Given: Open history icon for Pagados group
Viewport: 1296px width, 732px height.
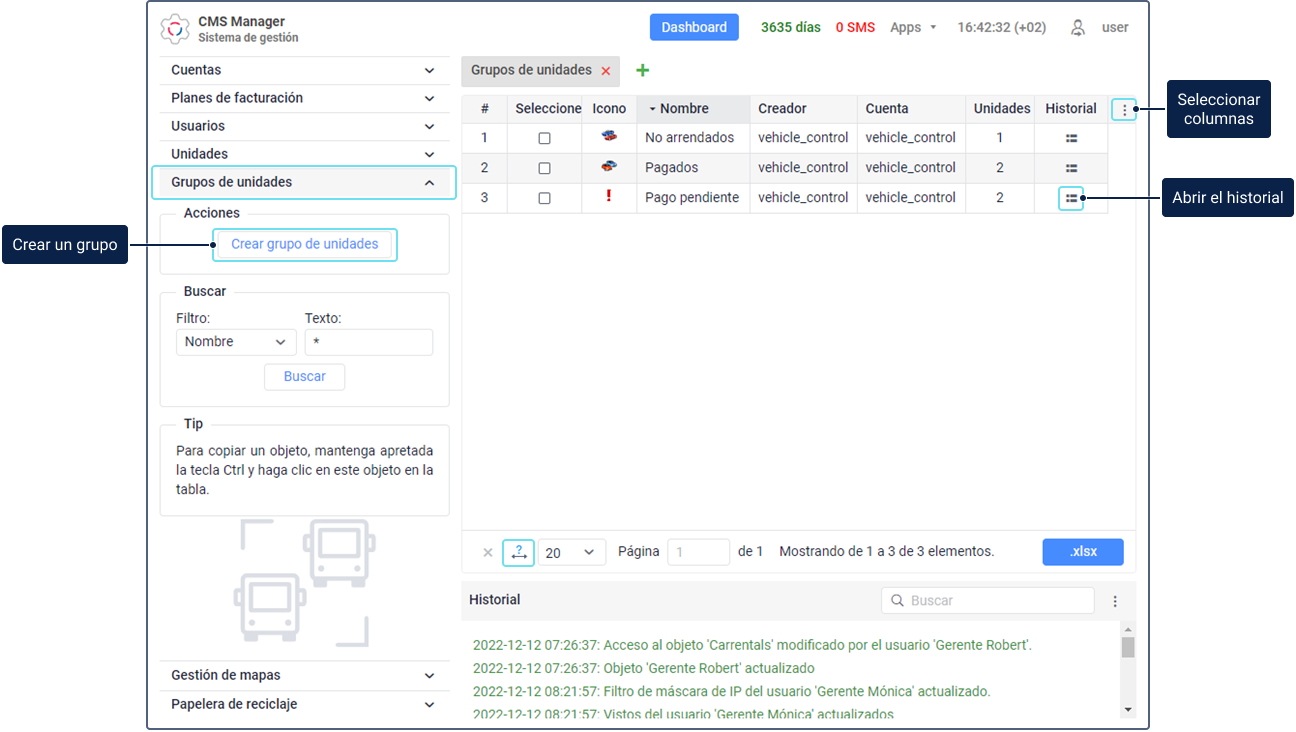Looking at the screenshot, I should coord(1071,168).
